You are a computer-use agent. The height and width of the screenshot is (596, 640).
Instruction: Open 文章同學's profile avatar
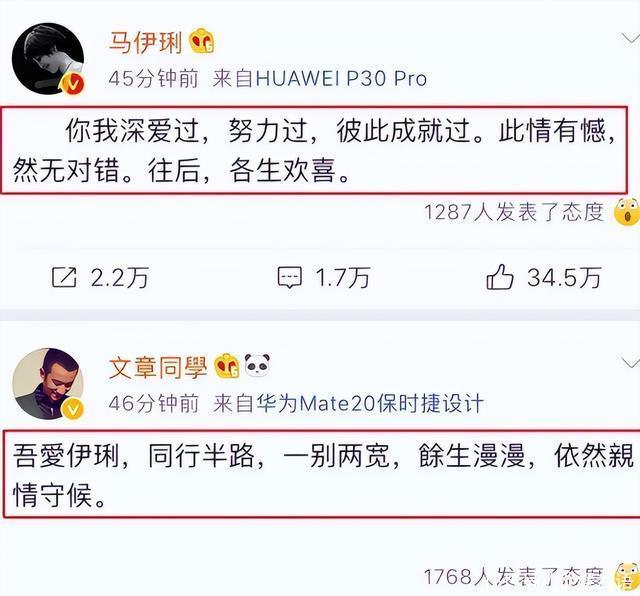point(48,384)
